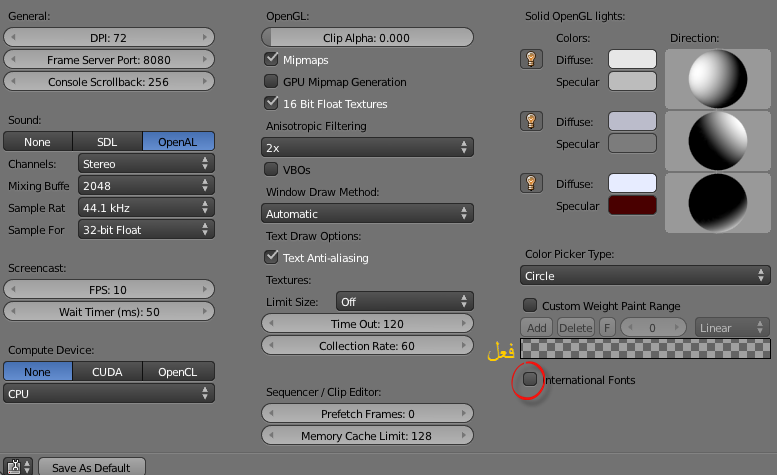The height and width of the screenshot is (475, 777).
Task: Enable the VBOs checkbox
Action: tap(271, 169)
